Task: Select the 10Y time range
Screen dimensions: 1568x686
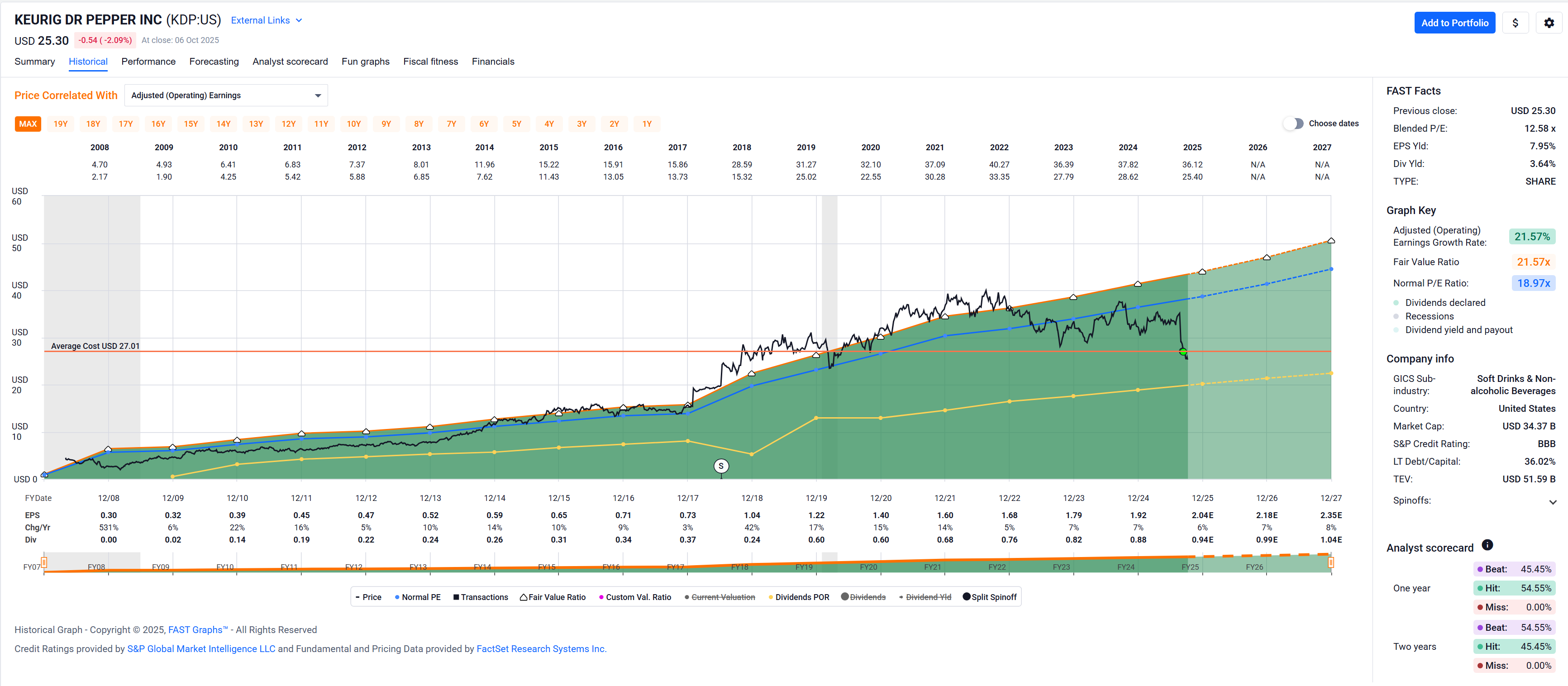Action: 354,124
